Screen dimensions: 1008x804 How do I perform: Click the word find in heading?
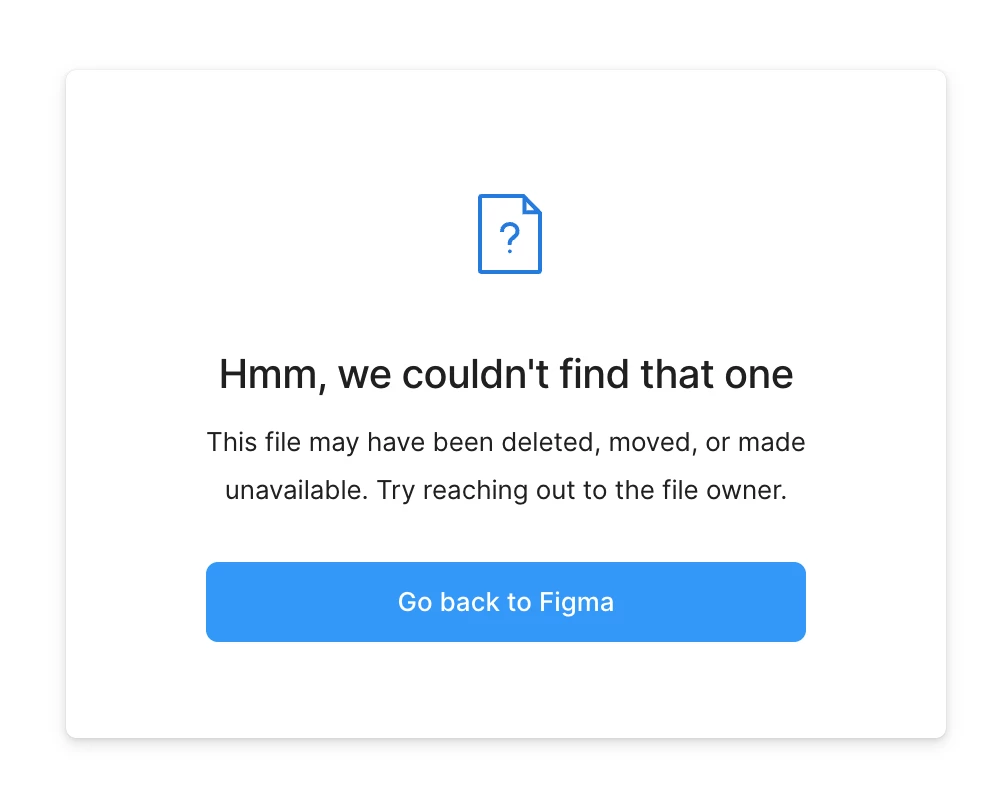coord(594,373)
